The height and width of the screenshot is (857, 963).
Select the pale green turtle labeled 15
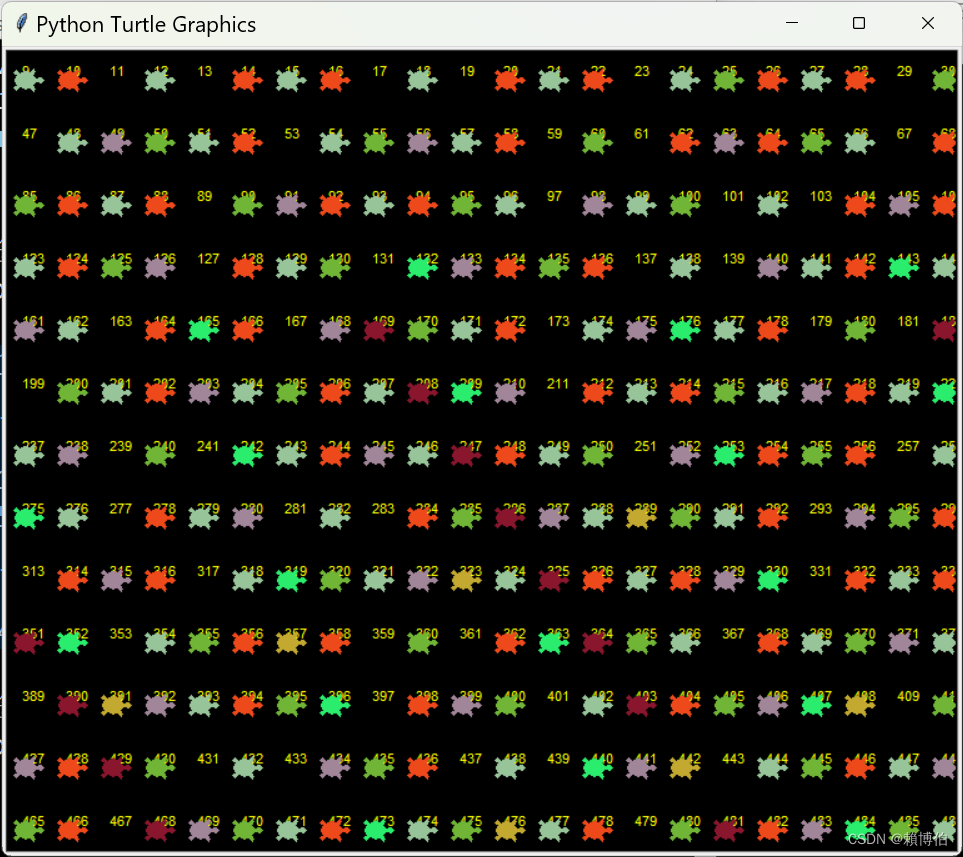[290, 79]
